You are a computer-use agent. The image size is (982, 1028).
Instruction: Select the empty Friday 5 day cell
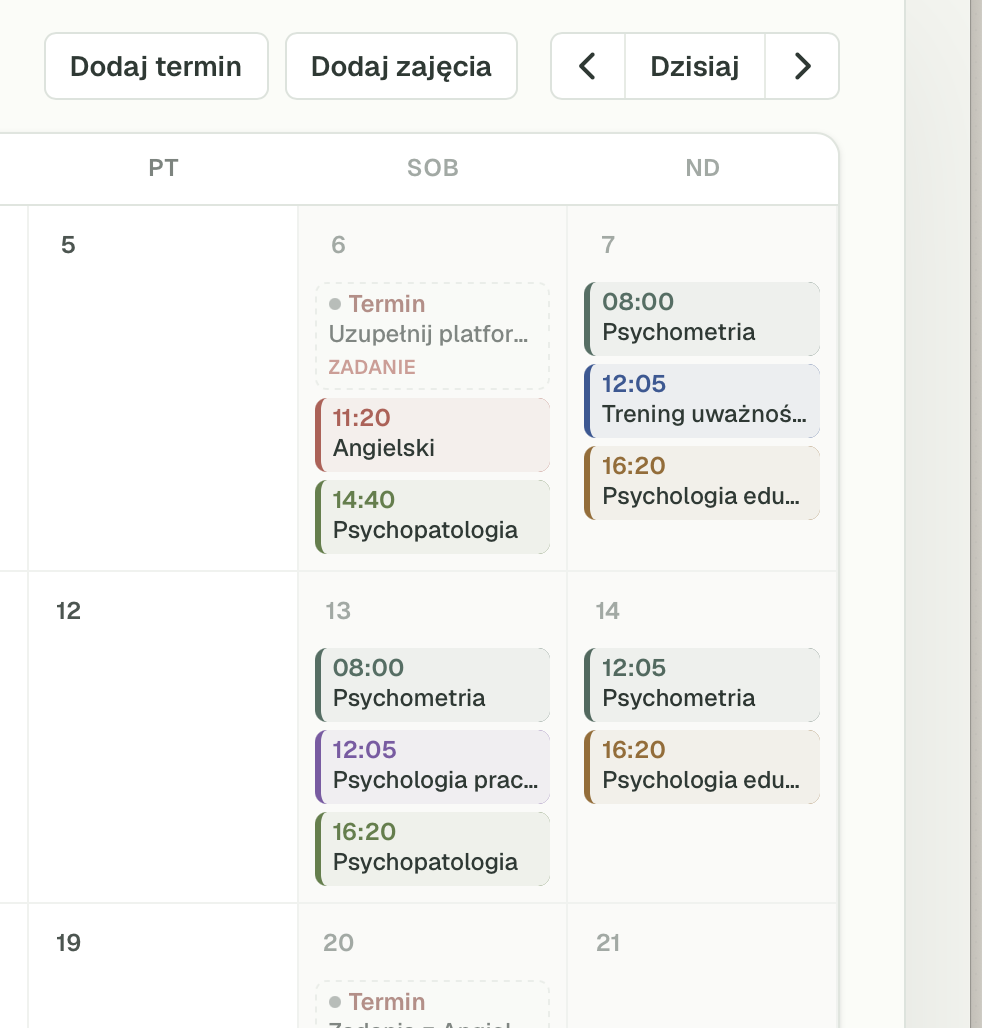[163, 388]
